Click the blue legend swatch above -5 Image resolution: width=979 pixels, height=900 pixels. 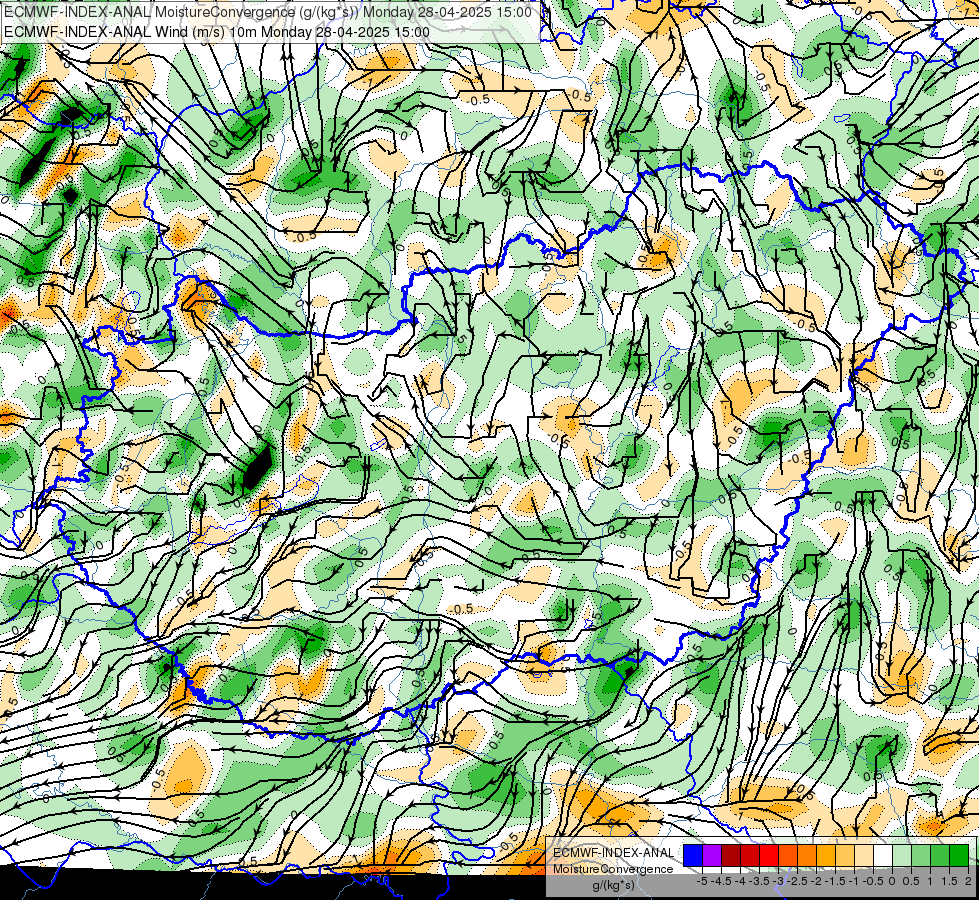(693, 856)
